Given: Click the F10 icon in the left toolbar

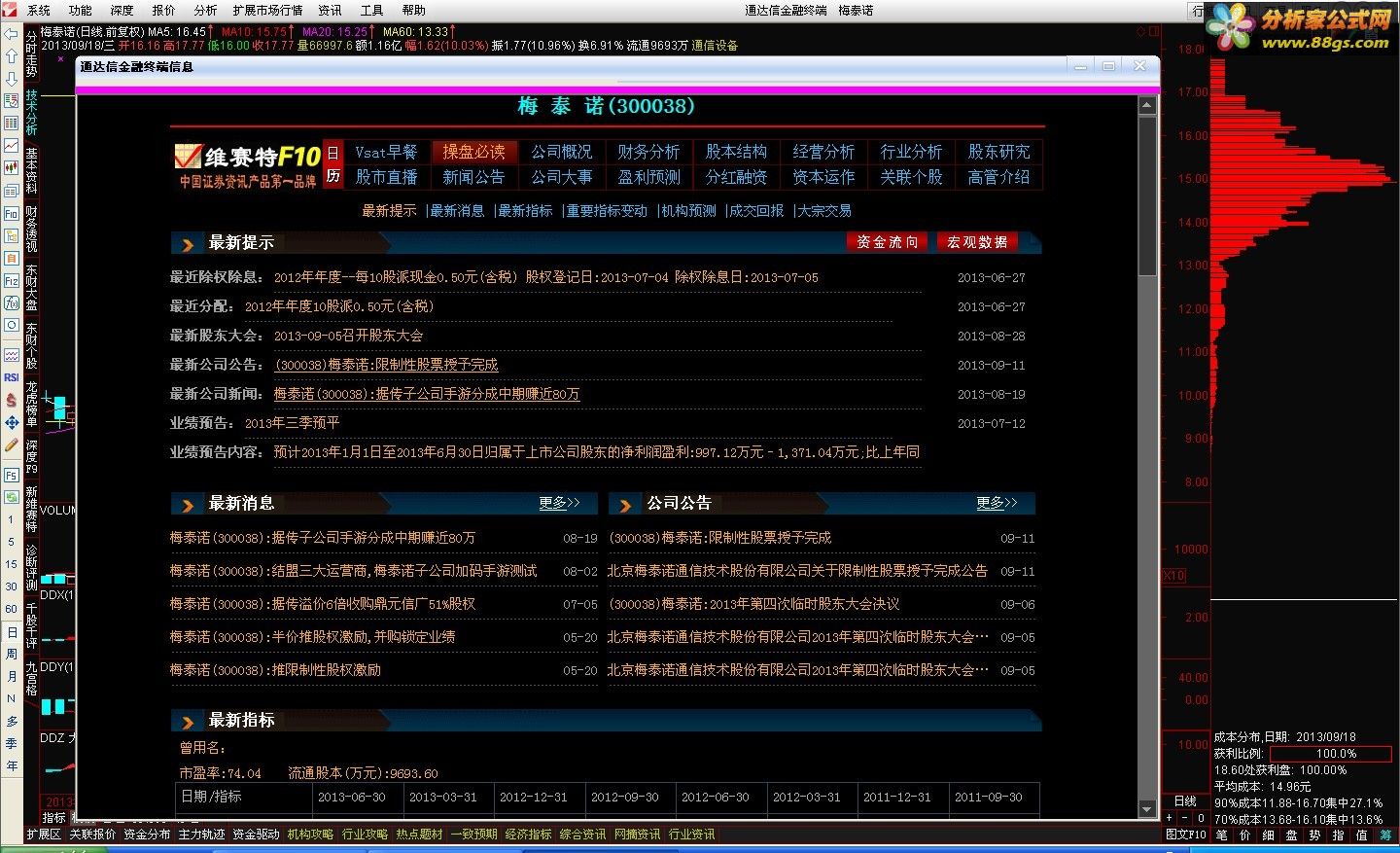Looking at the screenshot, I should click(x=11, y=213).
